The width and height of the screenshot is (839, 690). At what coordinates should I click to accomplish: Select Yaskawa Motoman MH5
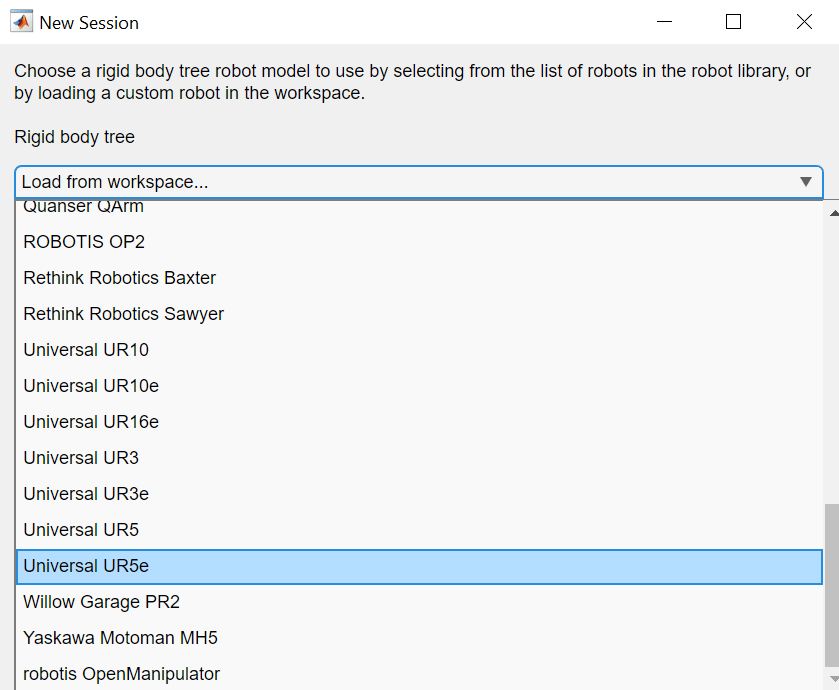pyautogui.click(x=120, y=638)
